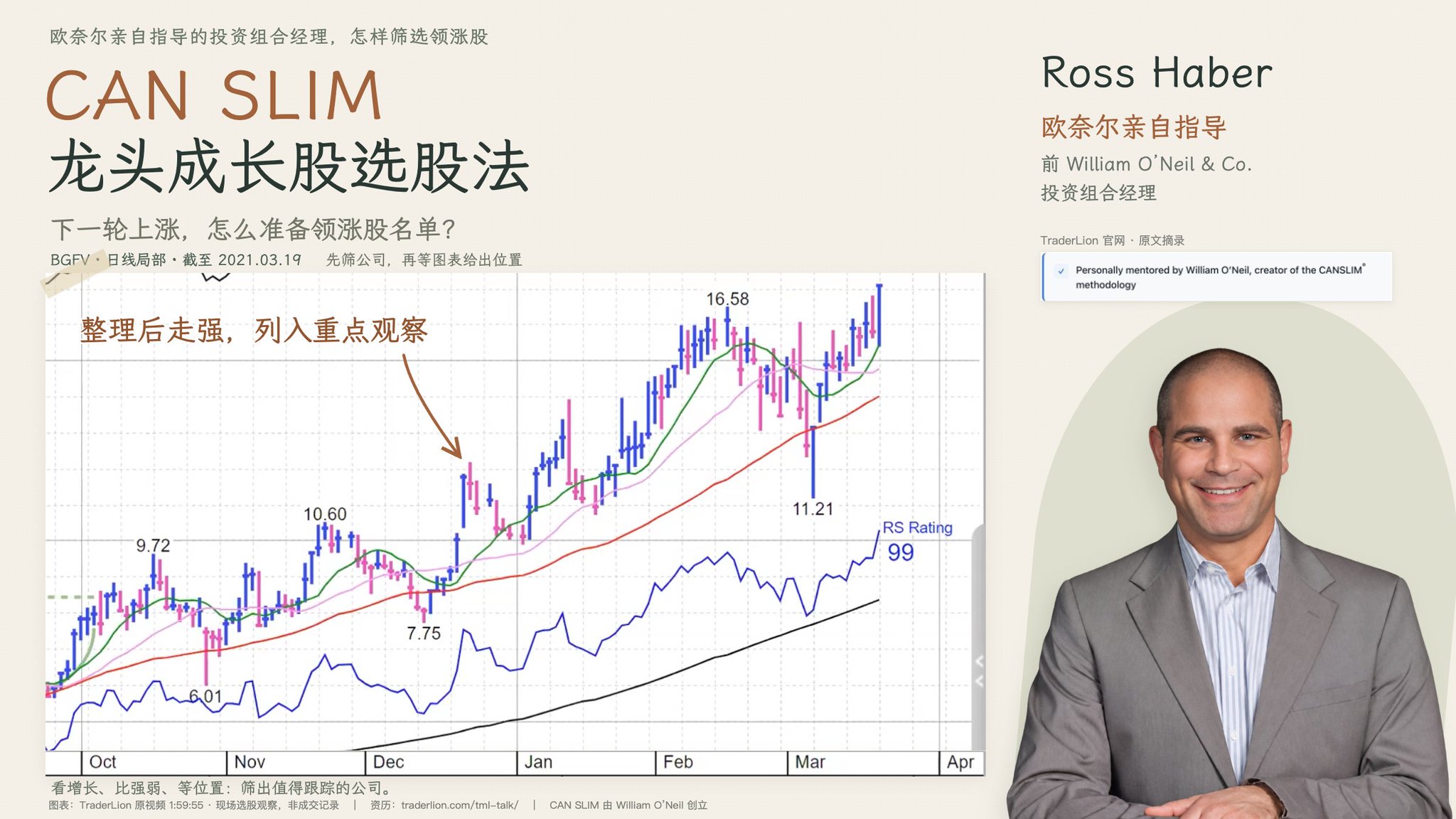
Task: Click the 'Apr' month marker on the axis
Action: (x=960, y=762)
